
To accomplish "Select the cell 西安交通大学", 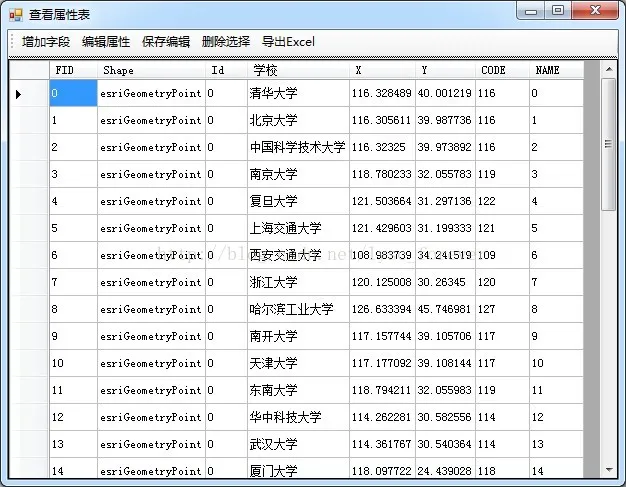I will (298, 255).
